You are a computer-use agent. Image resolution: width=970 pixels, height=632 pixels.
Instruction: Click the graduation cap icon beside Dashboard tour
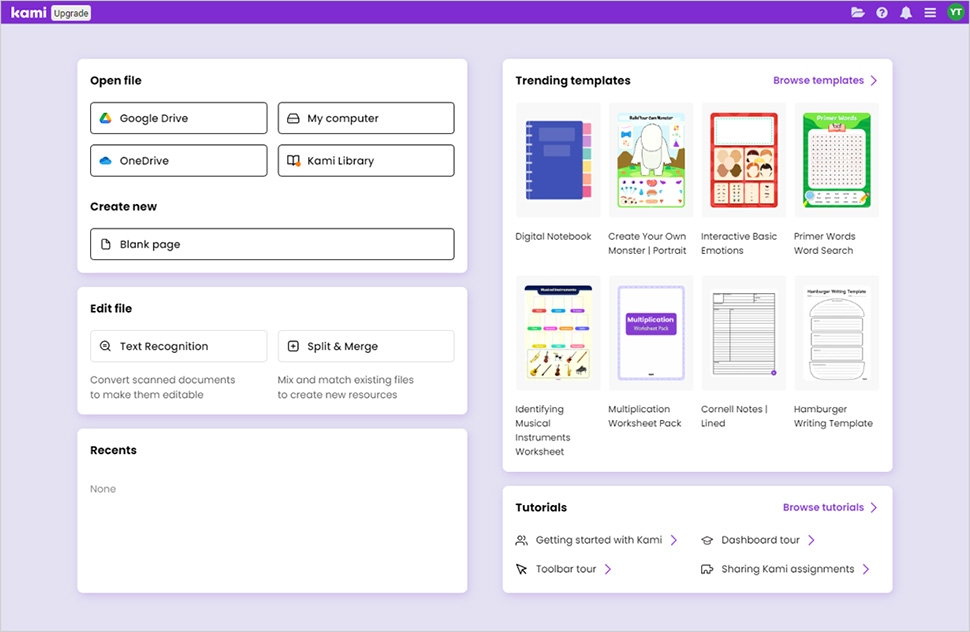coord(707,540)
